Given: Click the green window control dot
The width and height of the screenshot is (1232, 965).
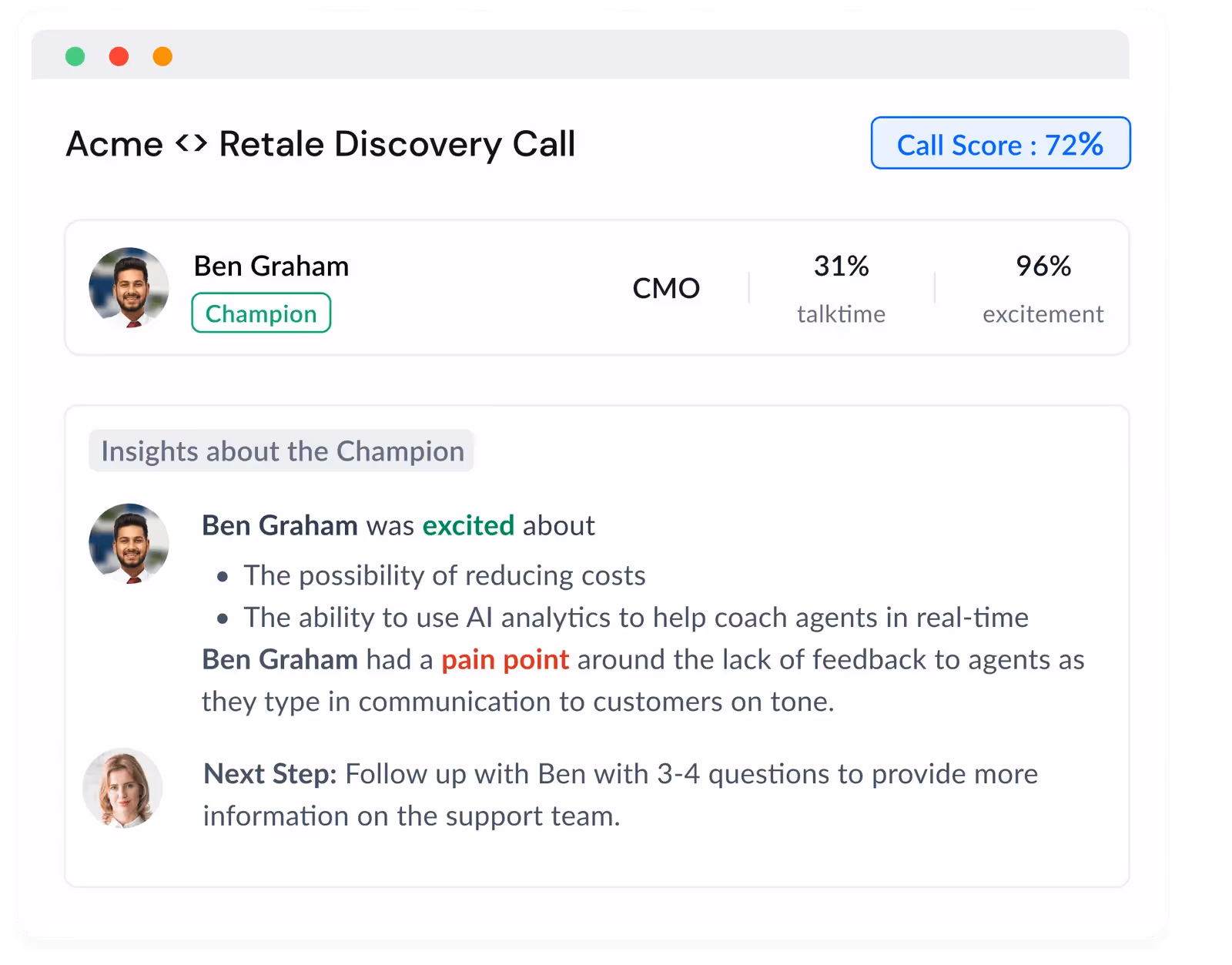Looking at the screenshot, I should tap(75, 56).
